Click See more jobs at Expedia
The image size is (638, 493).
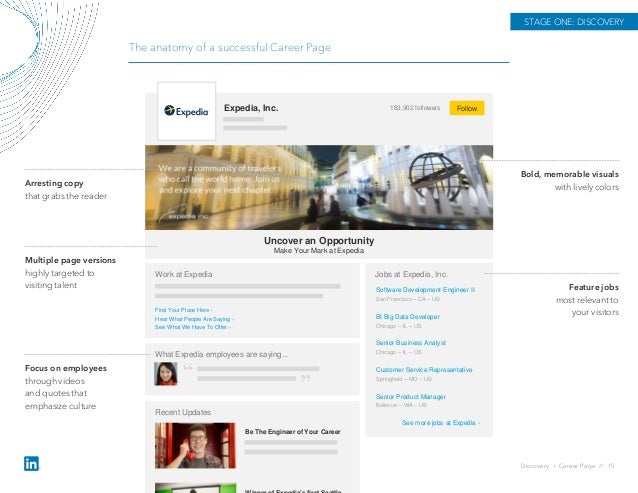(x=441, y=423)
